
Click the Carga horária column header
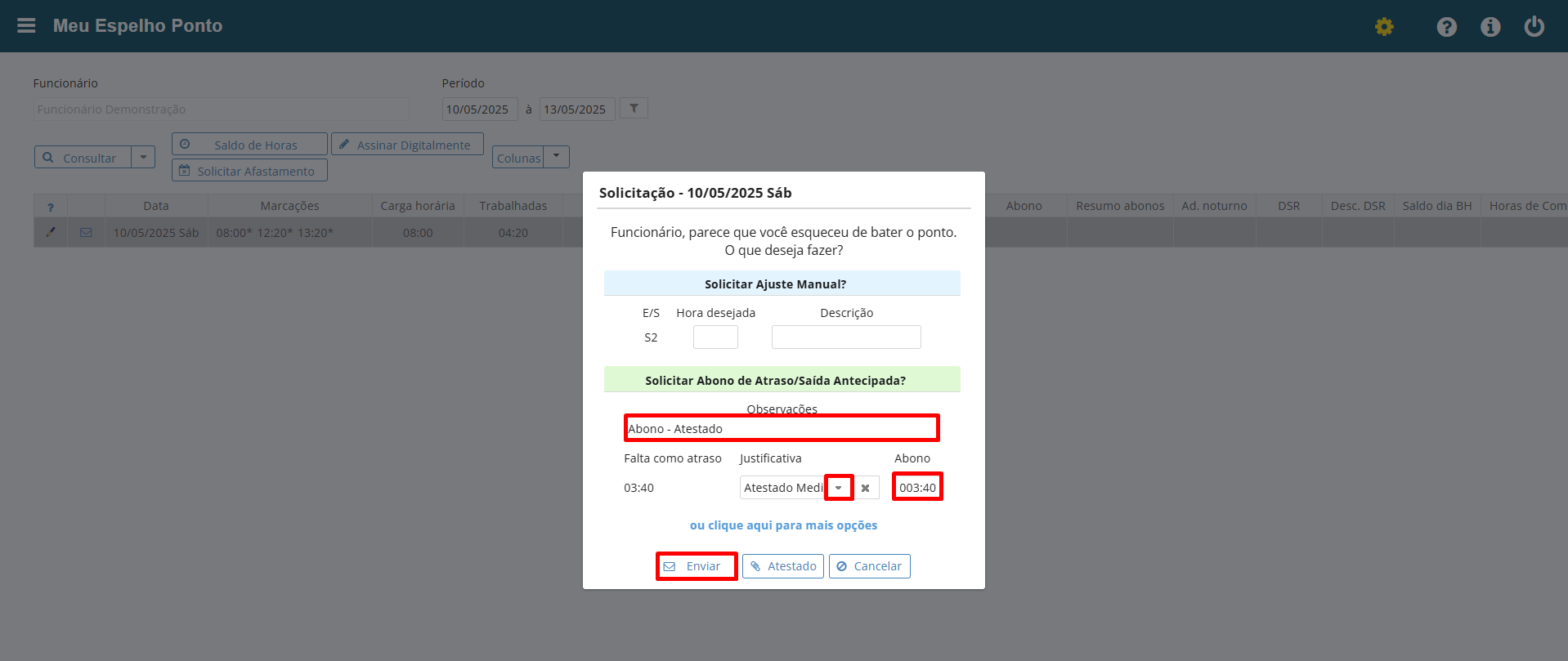coord(418,206)
